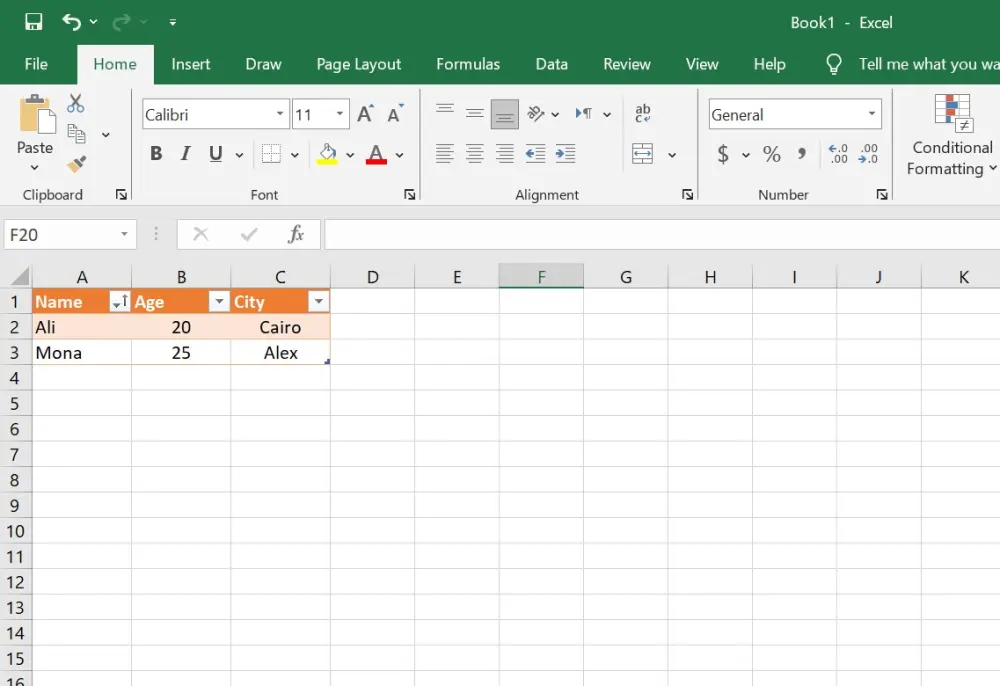Select Bottom Align icon
The image size is (1000, 686).
(504, 114)
